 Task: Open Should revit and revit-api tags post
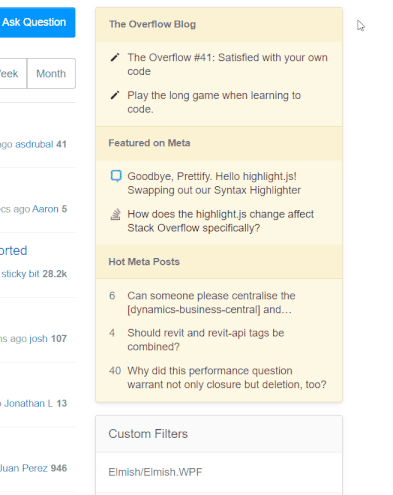pyautogui.click(x=206, y=340)
